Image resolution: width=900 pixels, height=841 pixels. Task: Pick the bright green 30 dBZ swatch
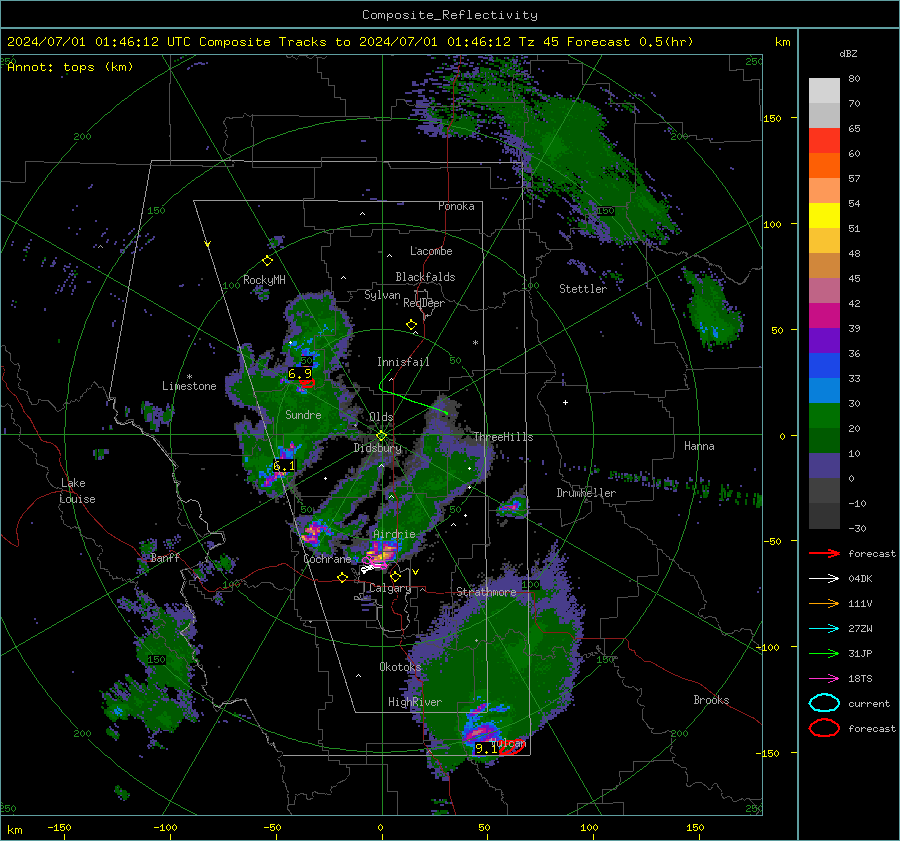824,416
